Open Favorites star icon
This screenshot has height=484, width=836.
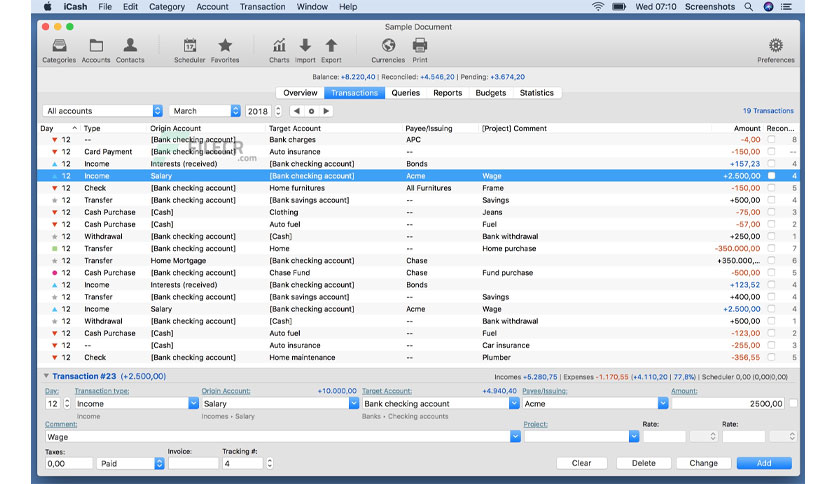point(225,45)
